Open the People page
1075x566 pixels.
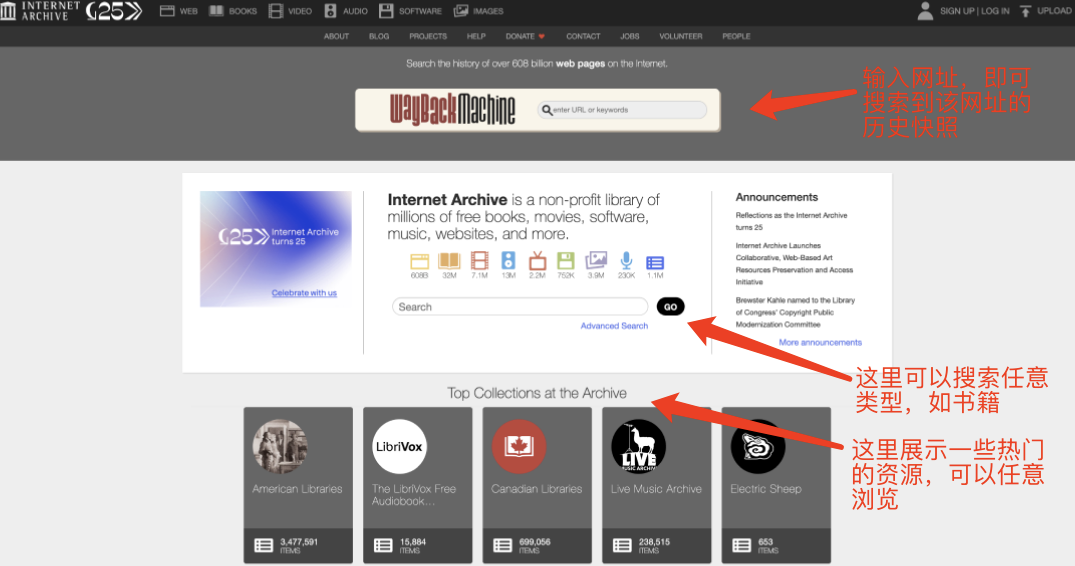pyautogui.click(x=736, y=36)
